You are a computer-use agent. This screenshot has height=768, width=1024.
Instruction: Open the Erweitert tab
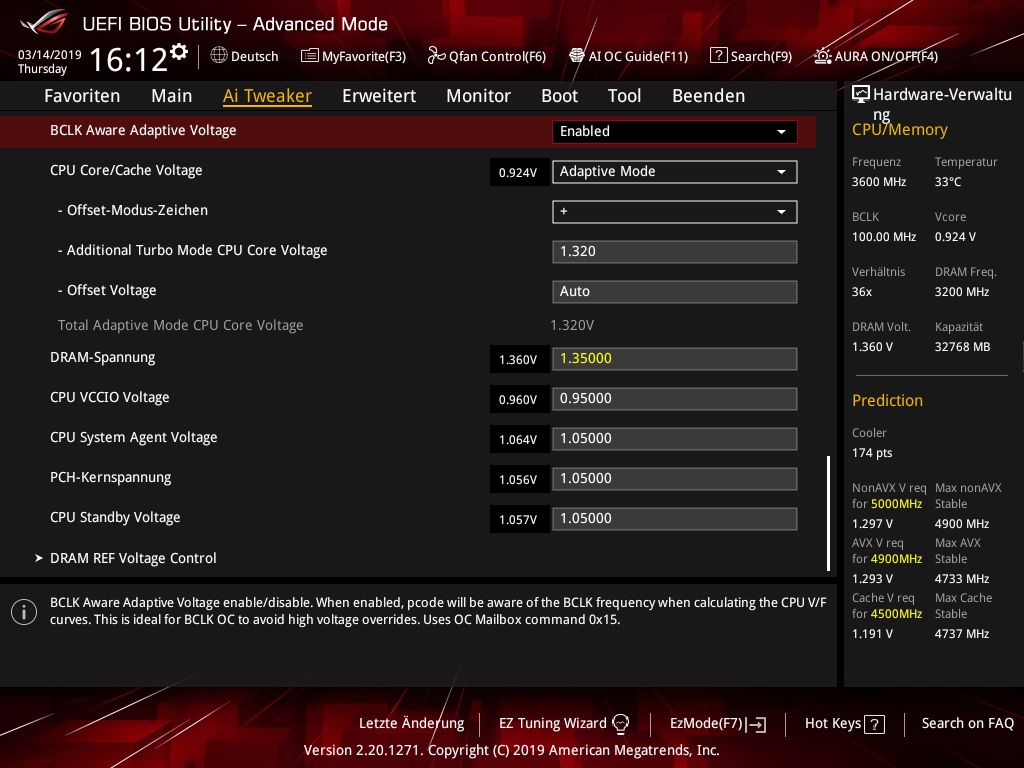point(379,96)
